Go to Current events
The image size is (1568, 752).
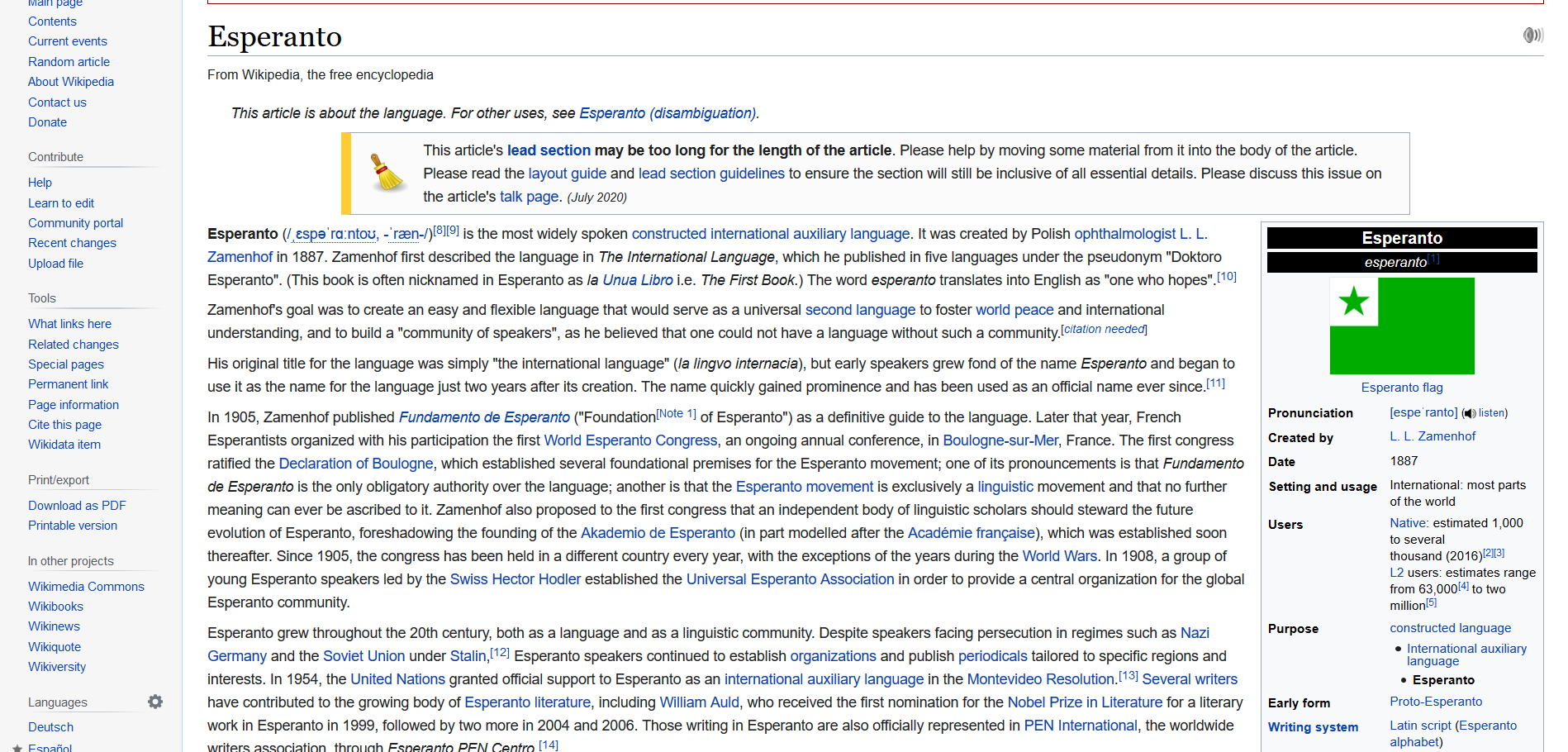click(68, 41)
